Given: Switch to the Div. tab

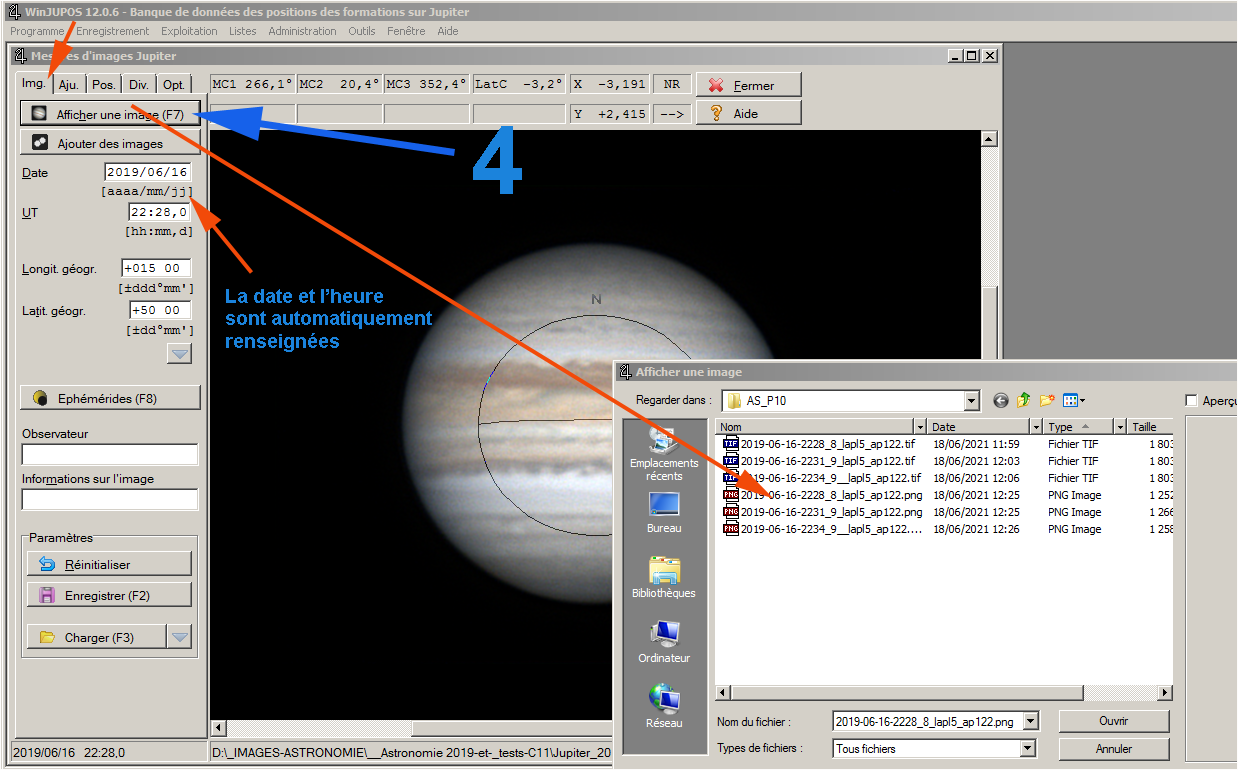Looking at the screenshot, I should 139,85.
